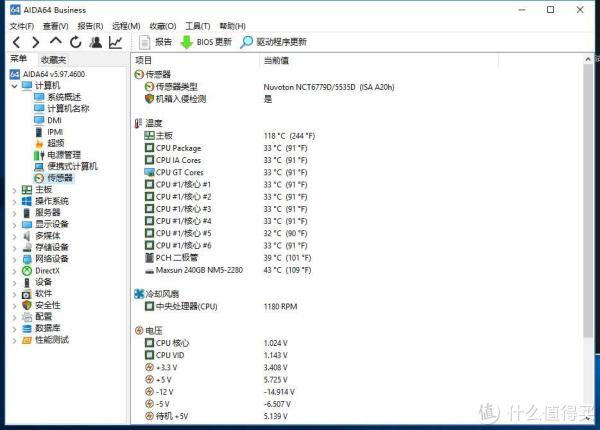600x430 pixels.
Task: Collapse the 计算机 tree node
Action: 15,86
